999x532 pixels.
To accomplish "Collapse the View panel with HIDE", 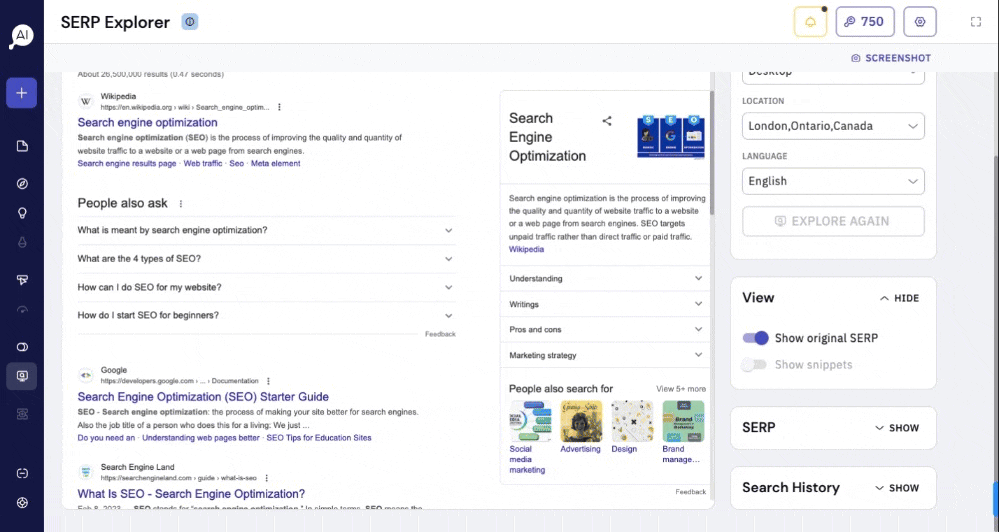I will click(x=900, y=298).
